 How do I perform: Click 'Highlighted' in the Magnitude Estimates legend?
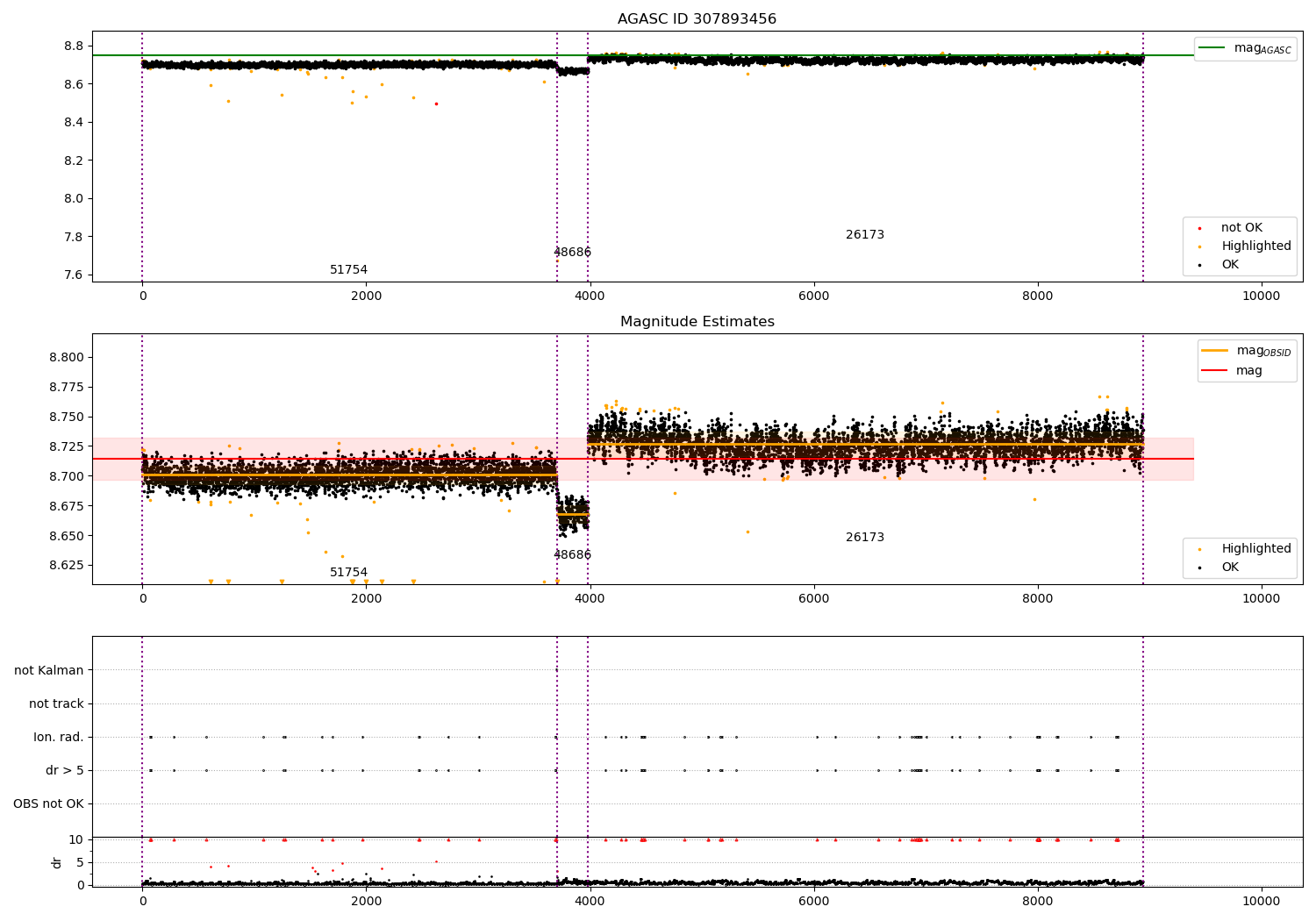click(x=1255, y=549)
